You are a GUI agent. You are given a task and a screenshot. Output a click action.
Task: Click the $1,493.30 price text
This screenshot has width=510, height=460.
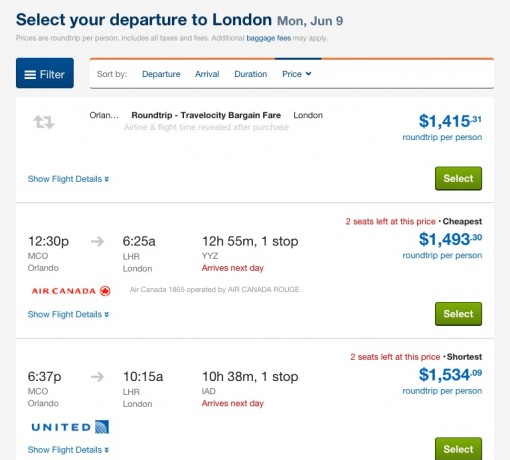click(x=450, y=239)
